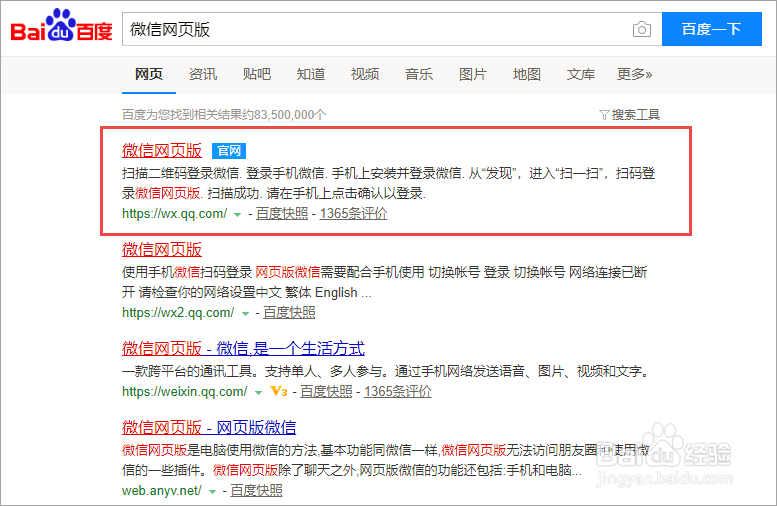Focus the search box containing 微信网页版
The image size is (777, 506).
pos(392,29)
